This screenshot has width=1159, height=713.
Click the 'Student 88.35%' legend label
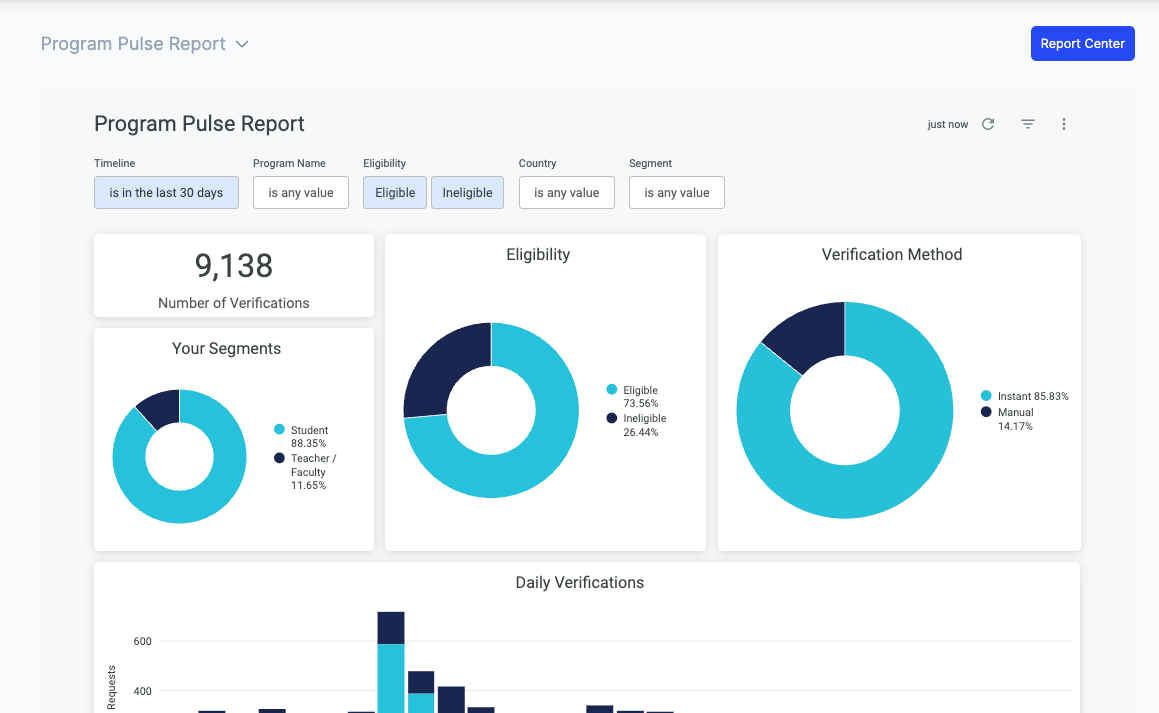click(x=309, y=437)
